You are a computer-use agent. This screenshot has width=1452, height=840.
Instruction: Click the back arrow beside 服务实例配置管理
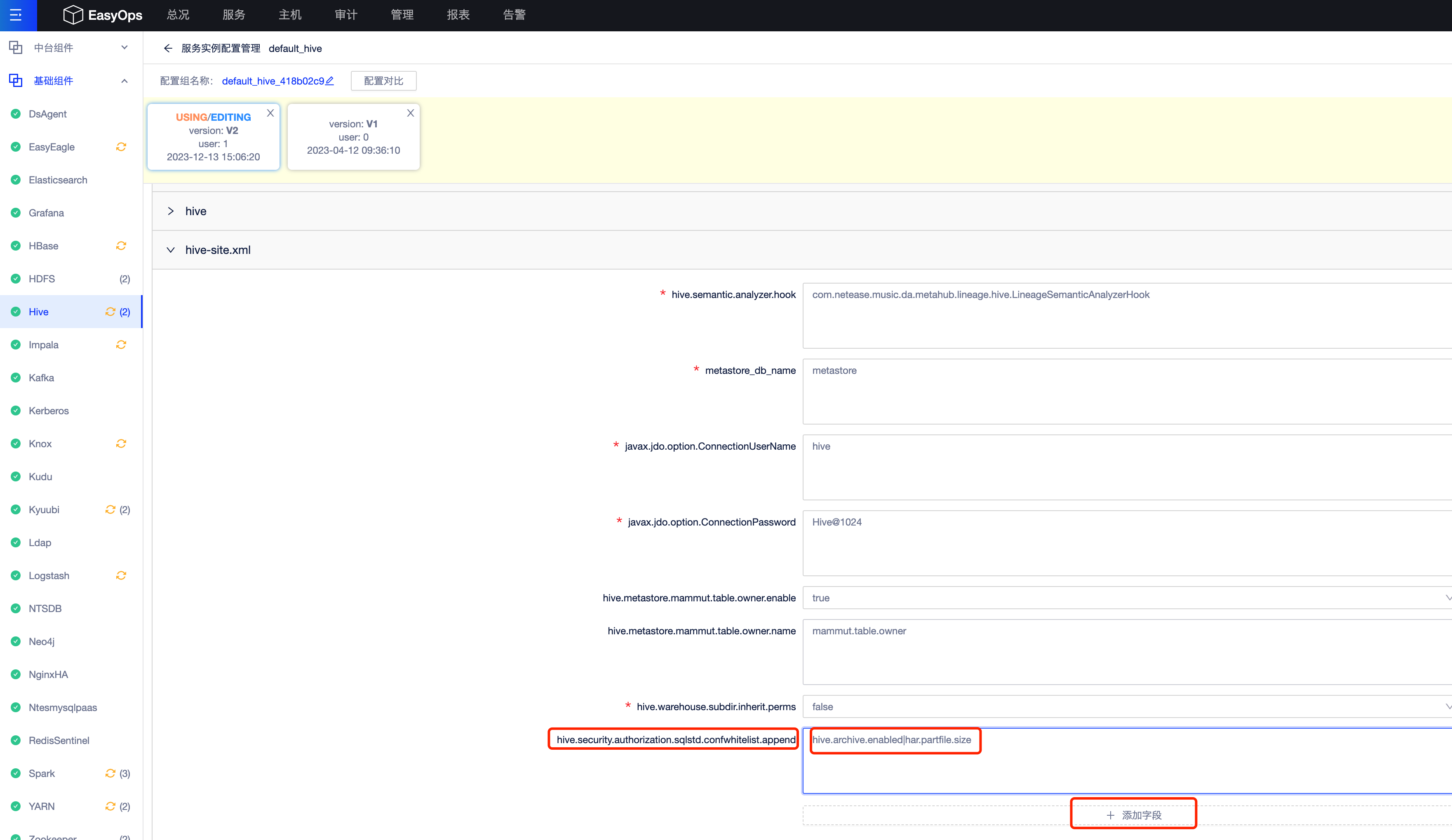pyautogui.click(x=168, y=48)
